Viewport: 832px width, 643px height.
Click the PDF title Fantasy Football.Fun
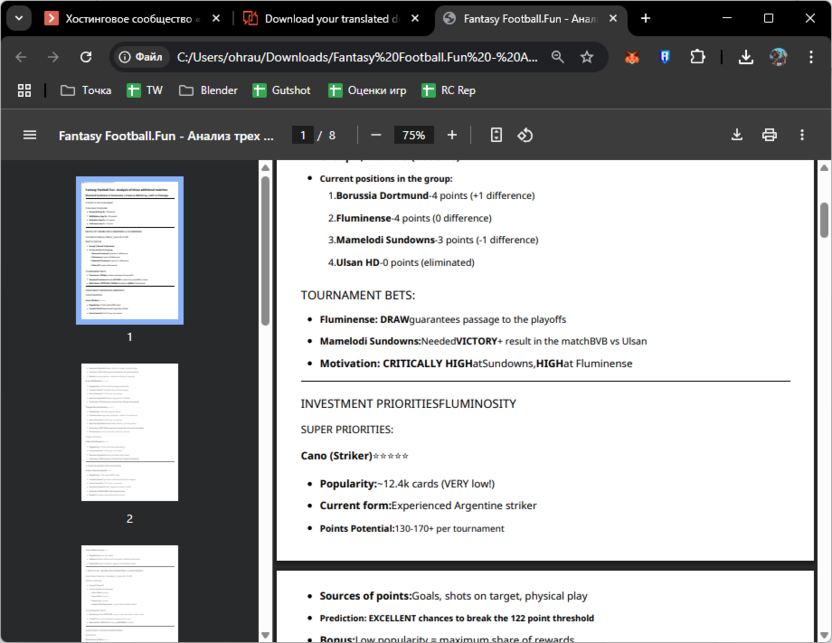[x=166, y=136]
